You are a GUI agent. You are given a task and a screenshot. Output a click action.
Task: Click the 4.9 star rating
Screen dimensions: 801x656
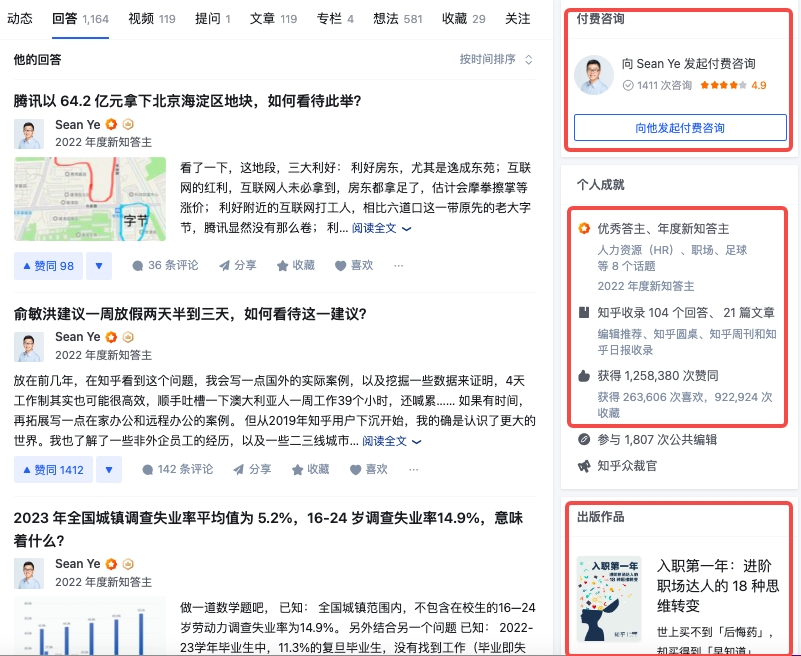point(733,85)
